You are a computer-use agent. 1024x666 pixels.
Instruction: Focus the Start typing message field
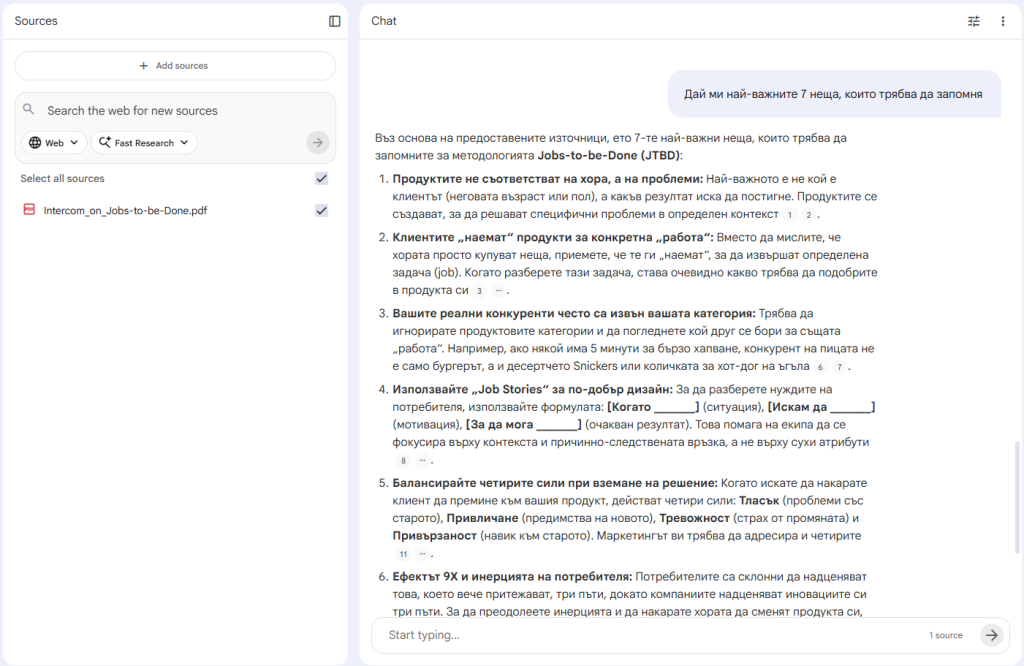[x=650, y=635]
